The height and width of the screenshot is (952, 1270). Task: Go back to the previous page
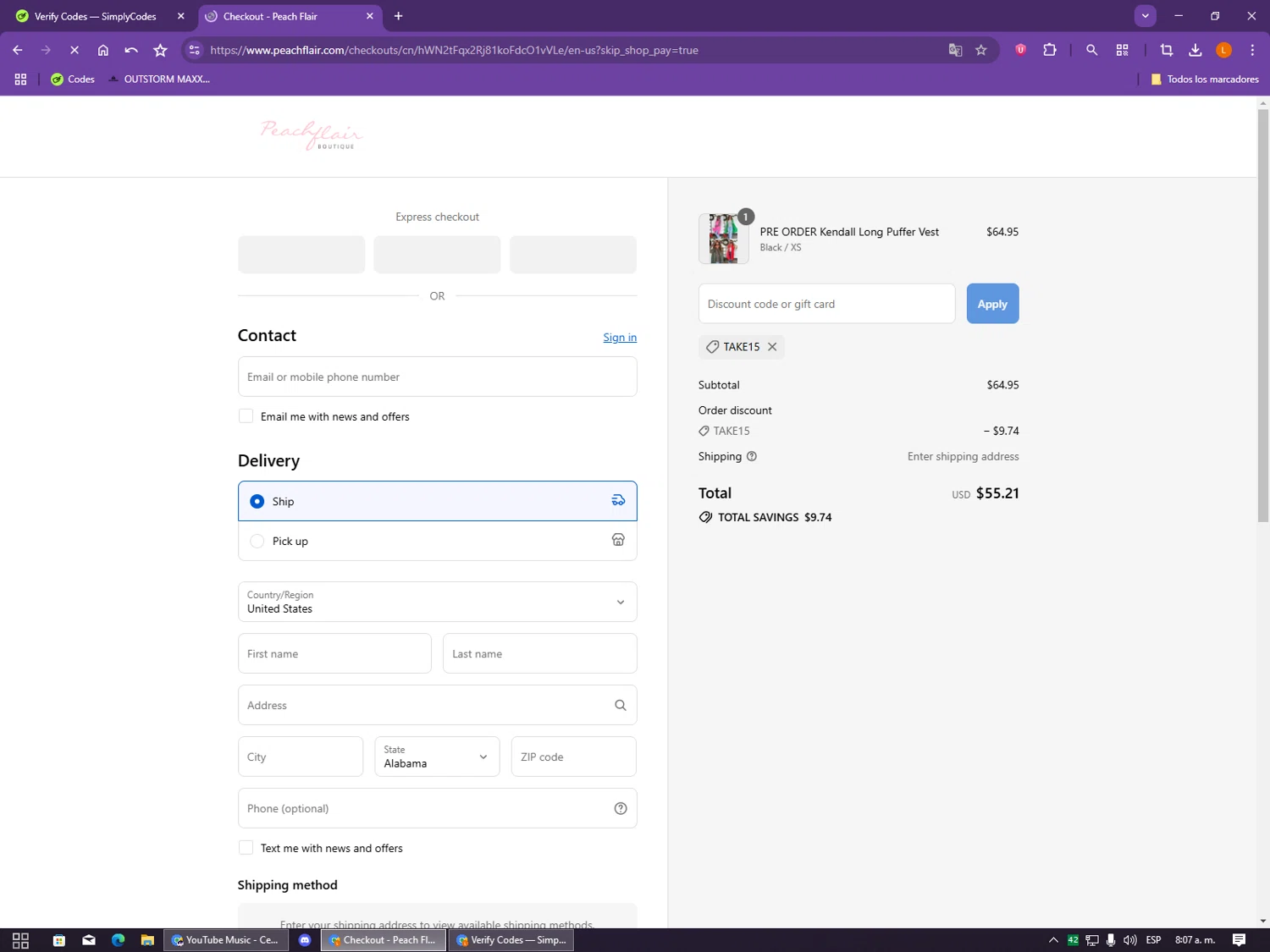[18, 50]
